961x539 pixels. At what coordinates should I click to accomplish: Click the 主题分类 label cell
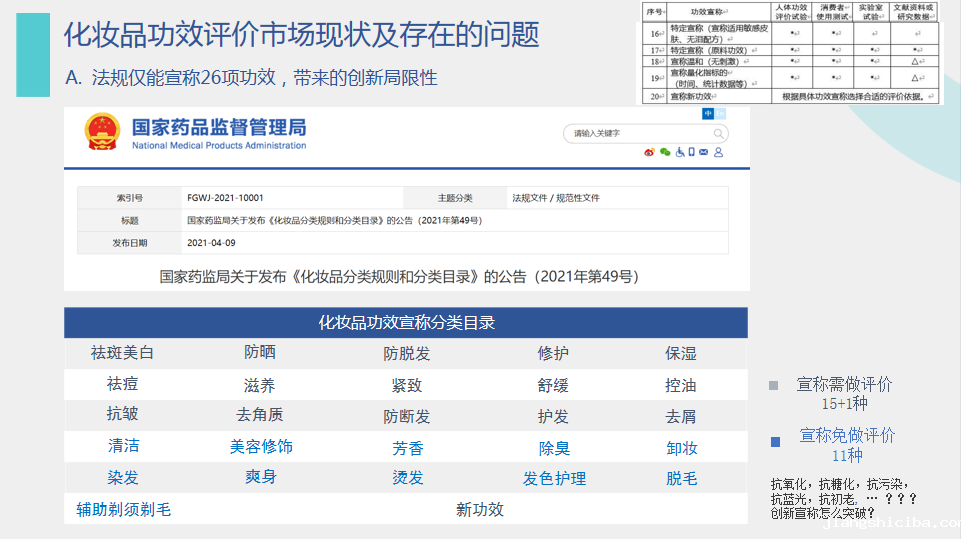pyautogui.click(x=455, y=198)
